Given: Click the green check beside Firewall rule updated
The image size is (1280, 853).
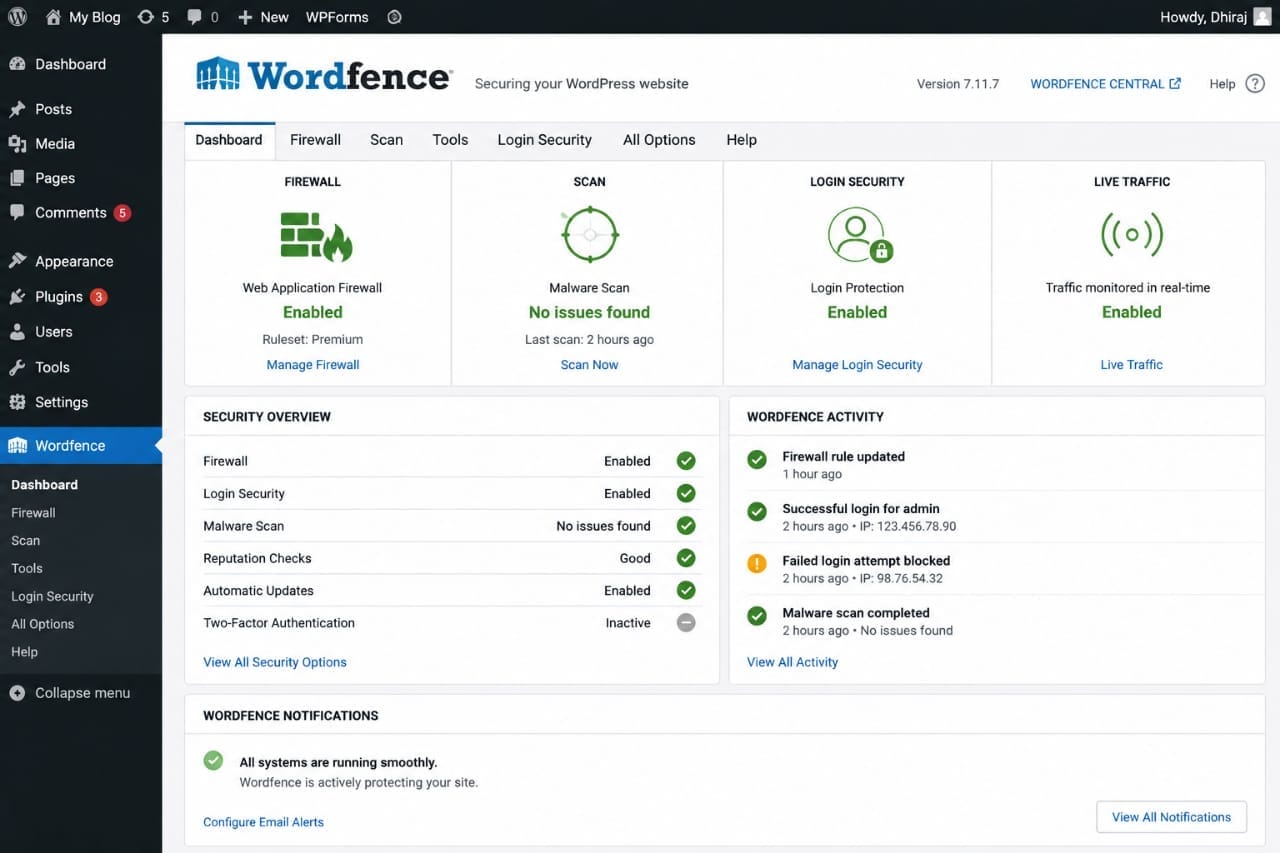Looking at the screenshot, I should click(x=757, y=459).
